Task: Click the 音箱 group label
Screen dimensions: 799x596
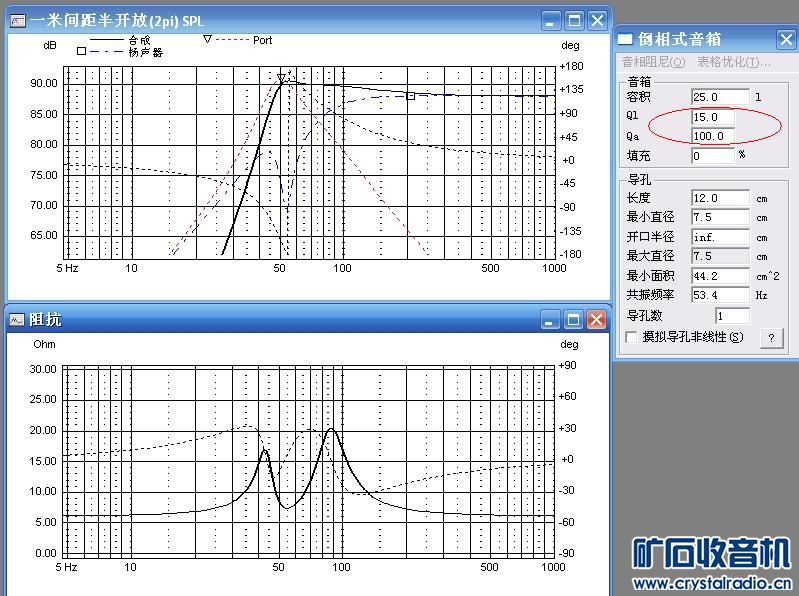Action: coord(639,82)
